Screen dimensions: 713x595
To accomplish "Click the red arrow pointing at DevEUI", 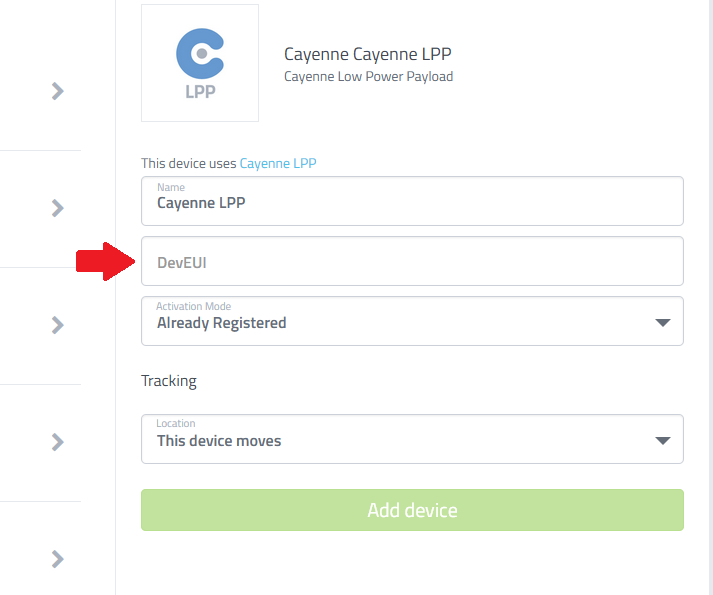I will (105, 262).
